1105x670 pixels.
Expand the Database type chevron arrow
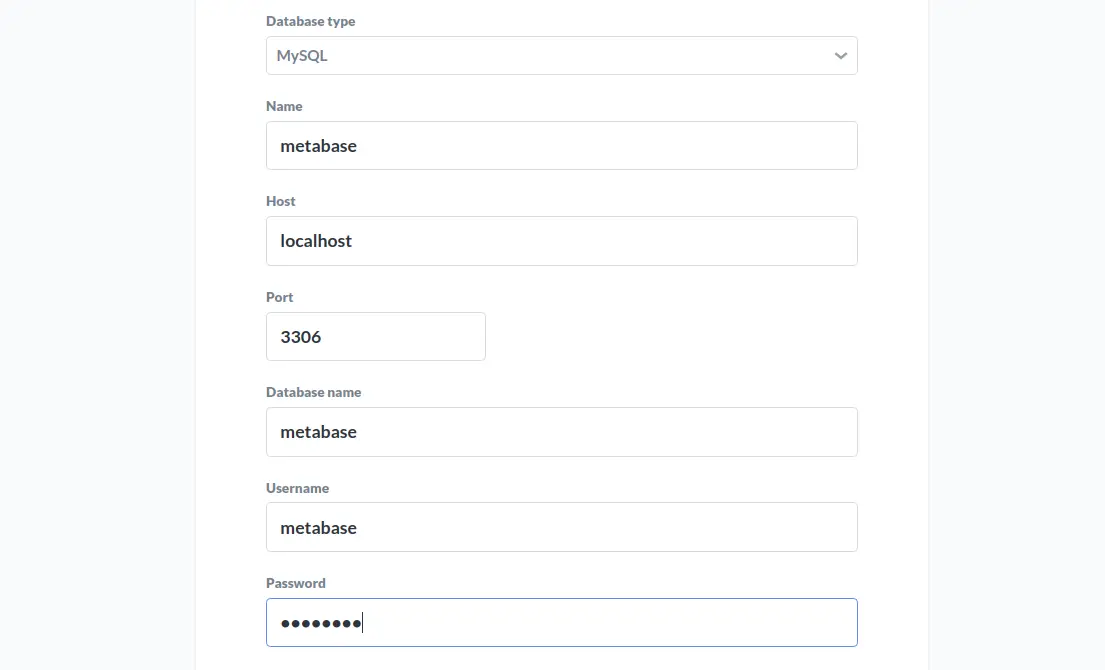point(840,56)
